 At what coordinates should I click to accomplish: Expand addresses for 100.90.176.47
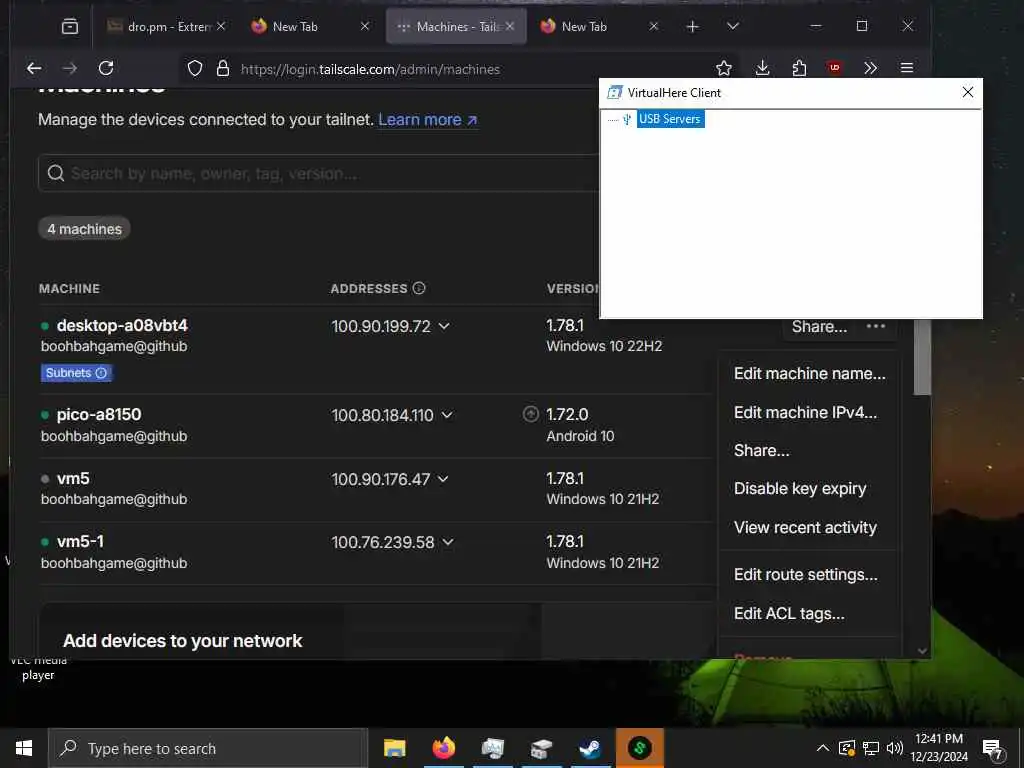(x=443, y=479)
